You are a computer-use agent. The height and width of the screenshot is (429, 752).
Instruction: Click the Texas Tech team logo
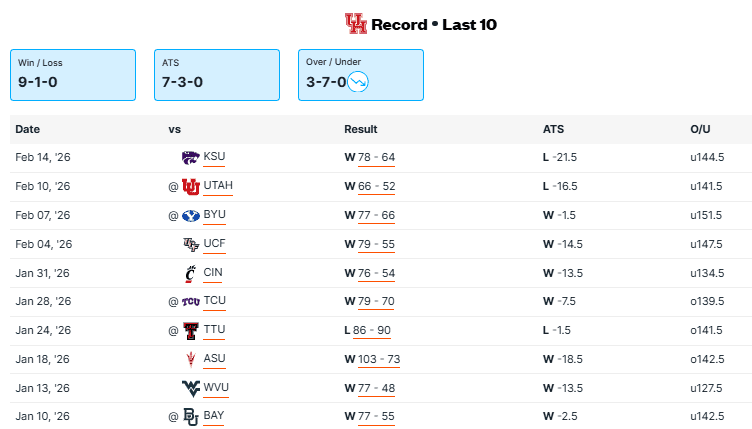click(x=190, y=330)
